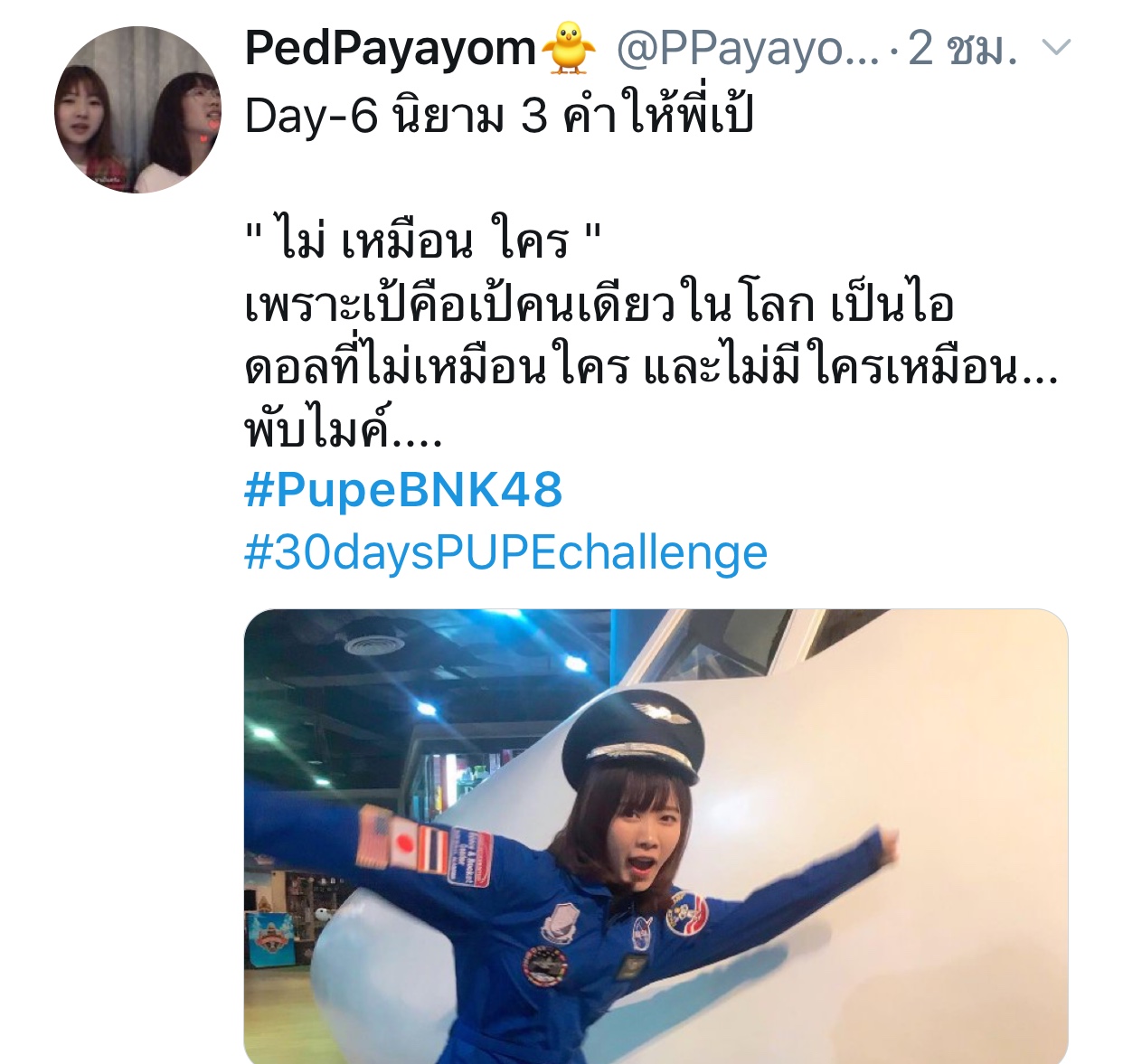1123x1064 pixels.
Task: Click the PedPayayom display name
Action: (391, 48)
